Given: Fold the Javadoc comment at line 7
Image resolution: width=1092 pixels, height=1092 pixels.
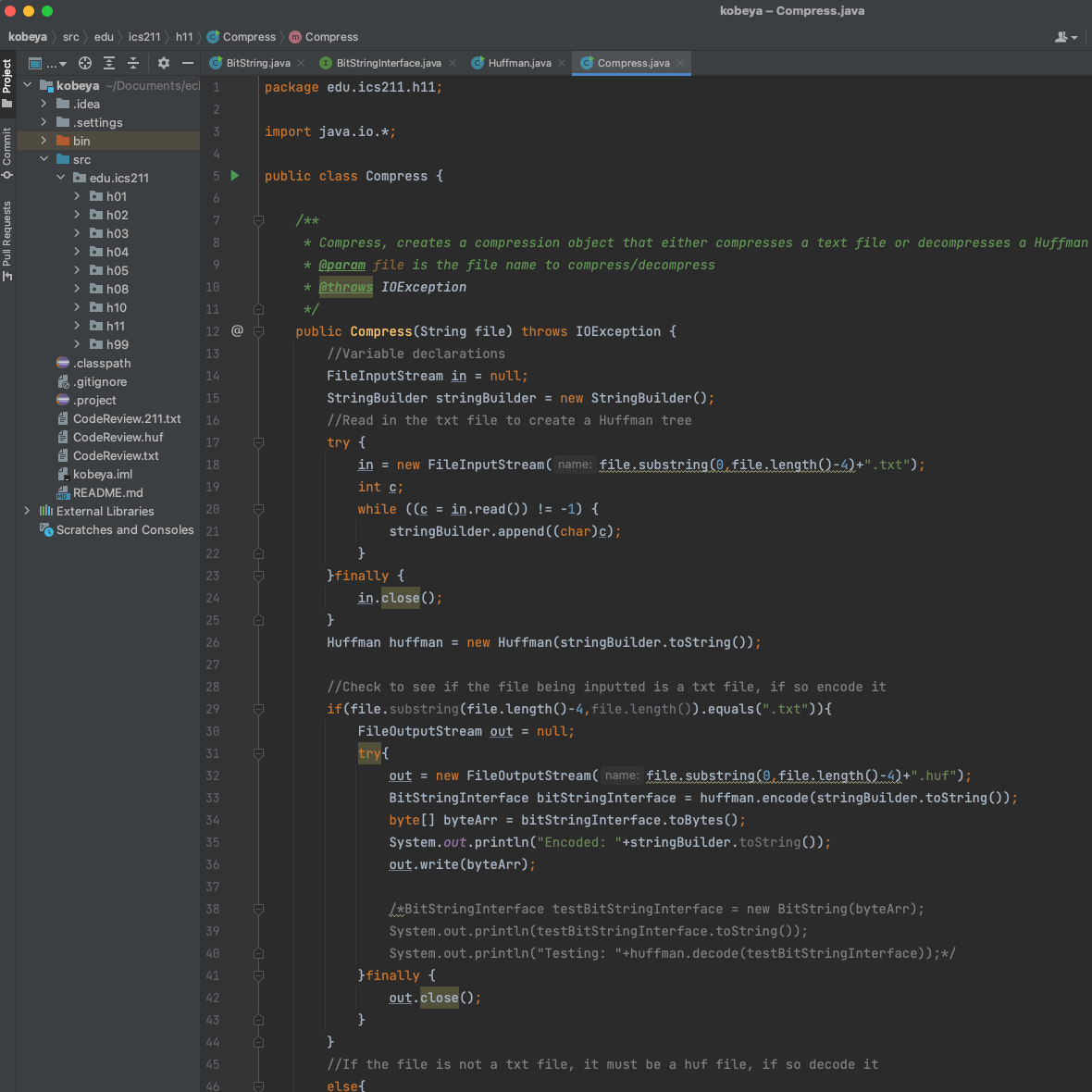Looking at the screenshot, I should pos(258,220).
